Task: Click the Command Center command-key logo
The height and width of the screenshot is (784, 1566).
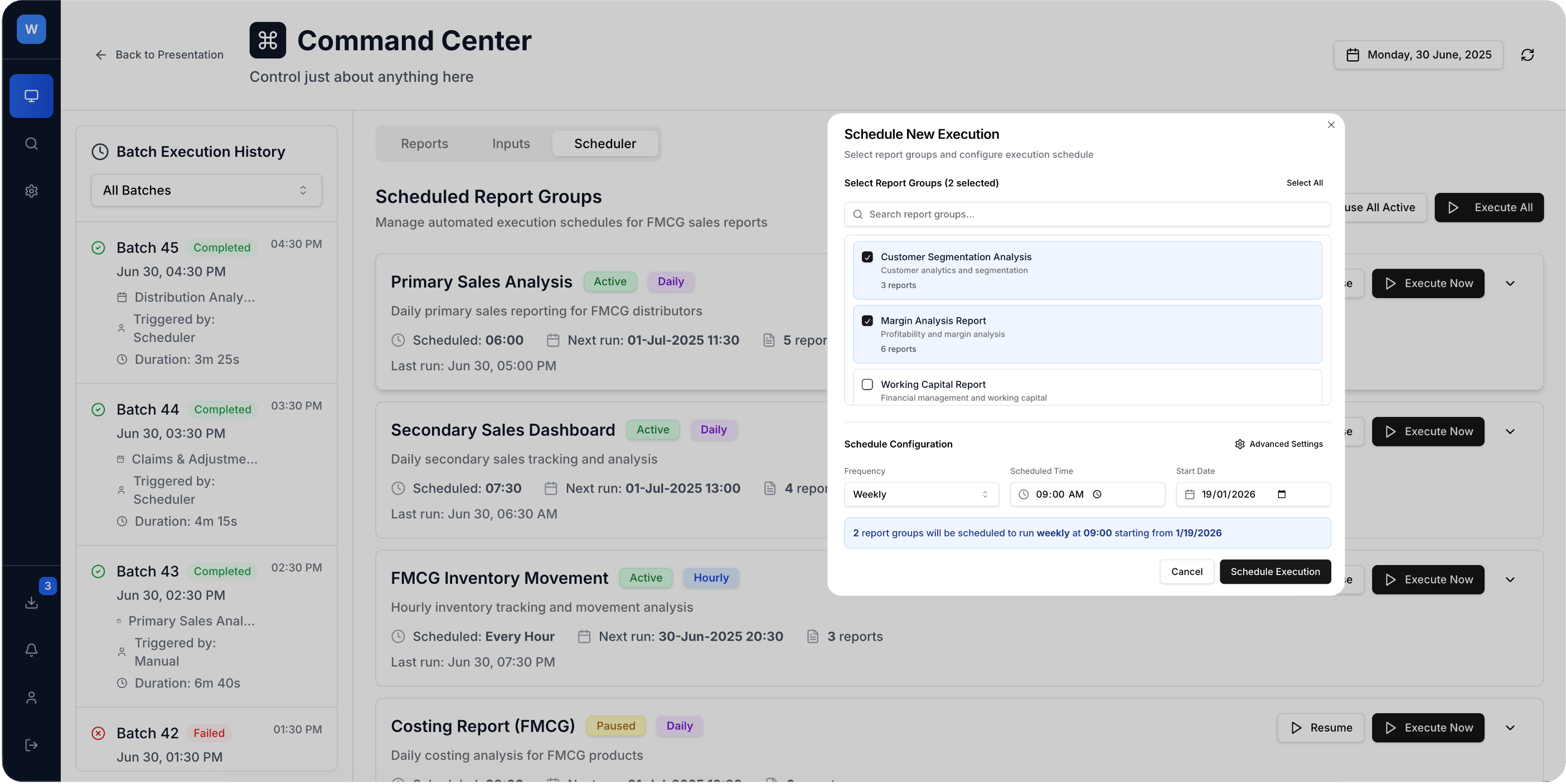Action: [x=268, y=40]
